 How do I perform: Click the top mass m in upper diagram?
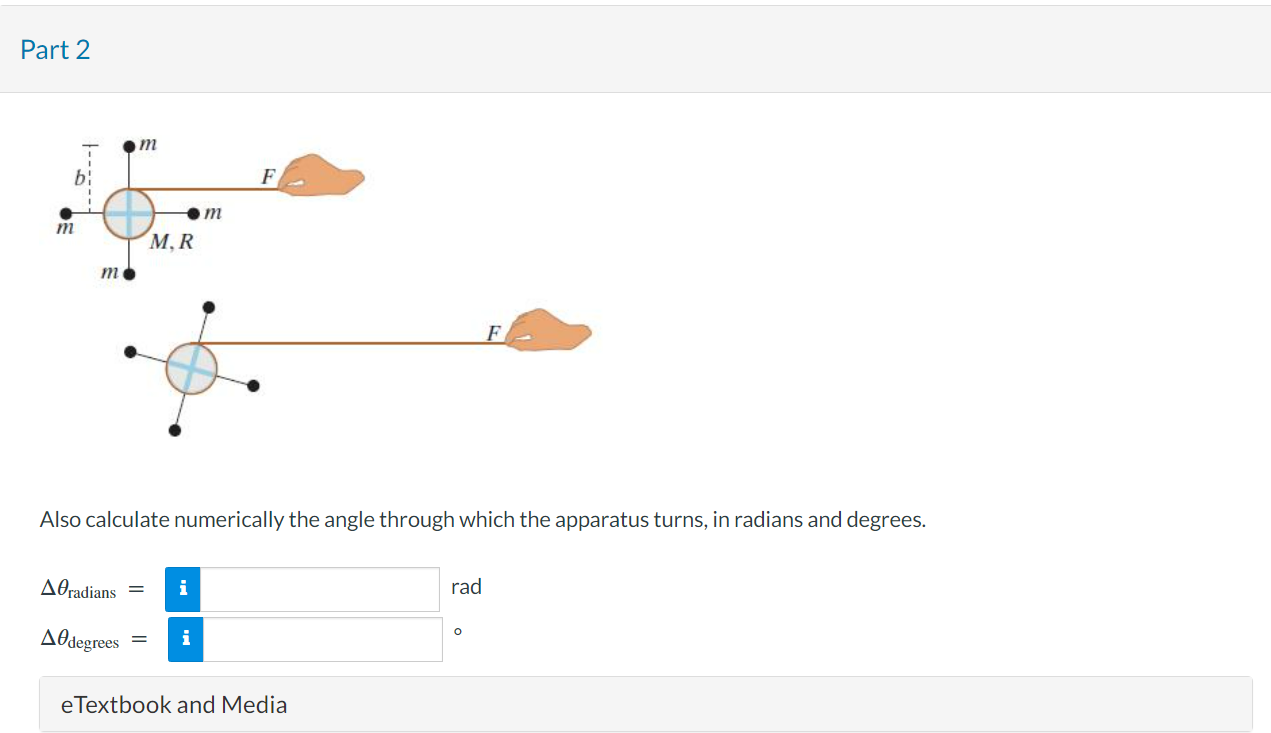[x=129, y=147]
